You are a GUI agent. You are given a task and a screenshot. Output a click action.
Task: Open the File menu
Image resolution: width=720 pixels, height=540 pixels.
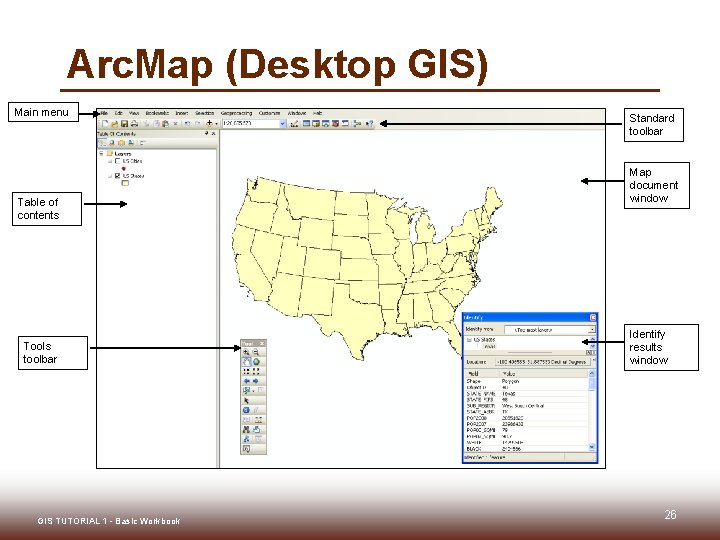[x=104, y=113]
